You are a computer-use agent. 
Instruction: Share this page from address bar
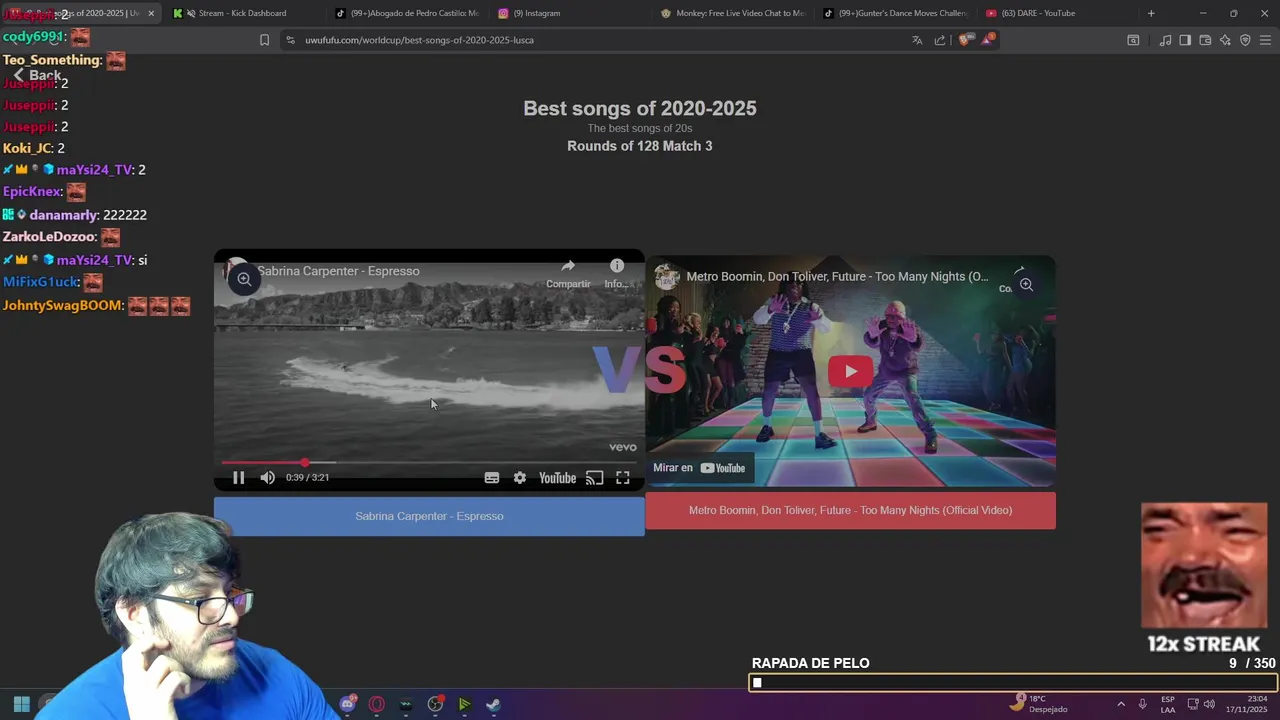click(940, 40)
